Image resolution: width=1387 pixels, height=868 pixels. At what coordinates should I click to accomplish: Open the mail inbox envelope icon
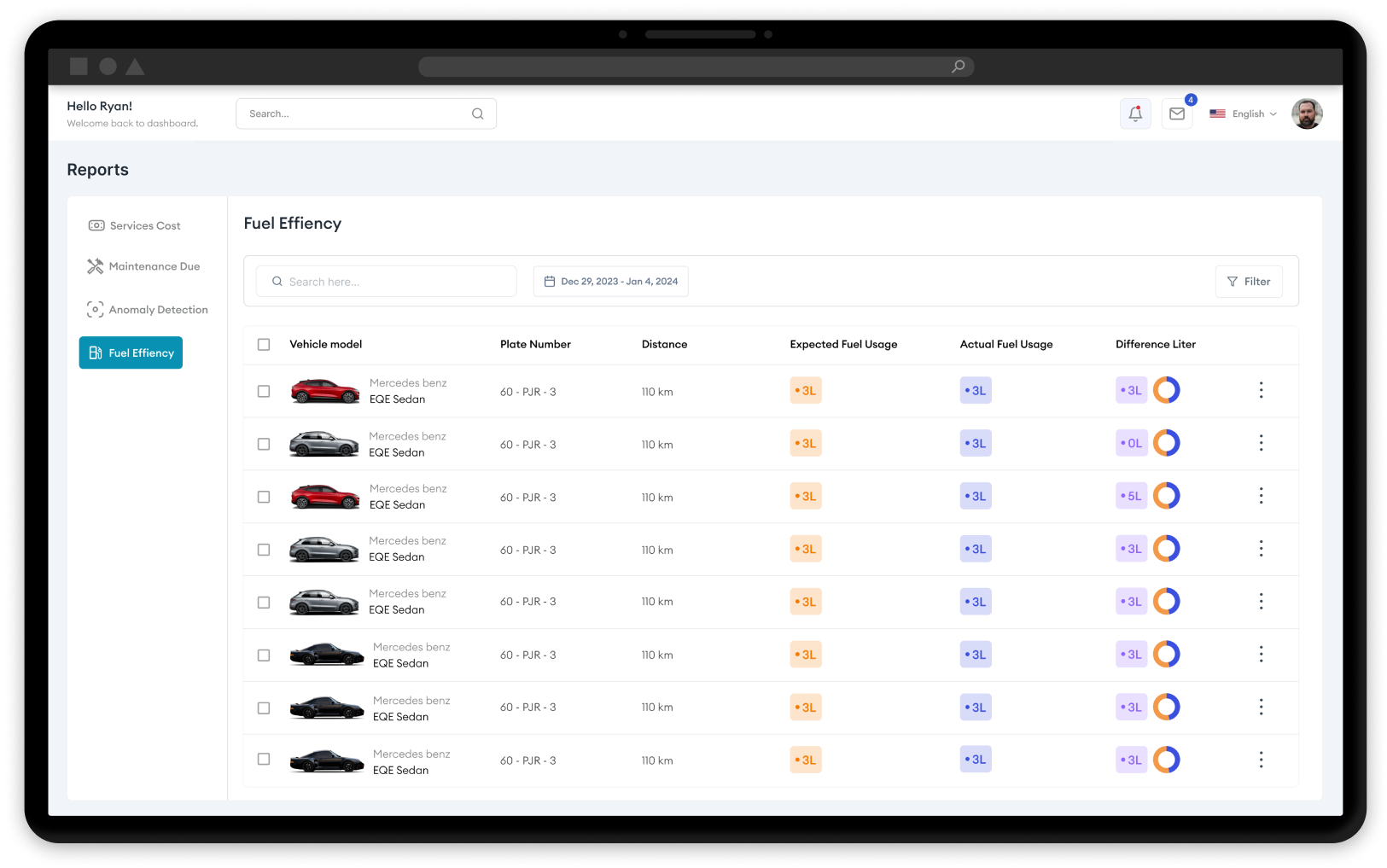[x=1177, y=114]
